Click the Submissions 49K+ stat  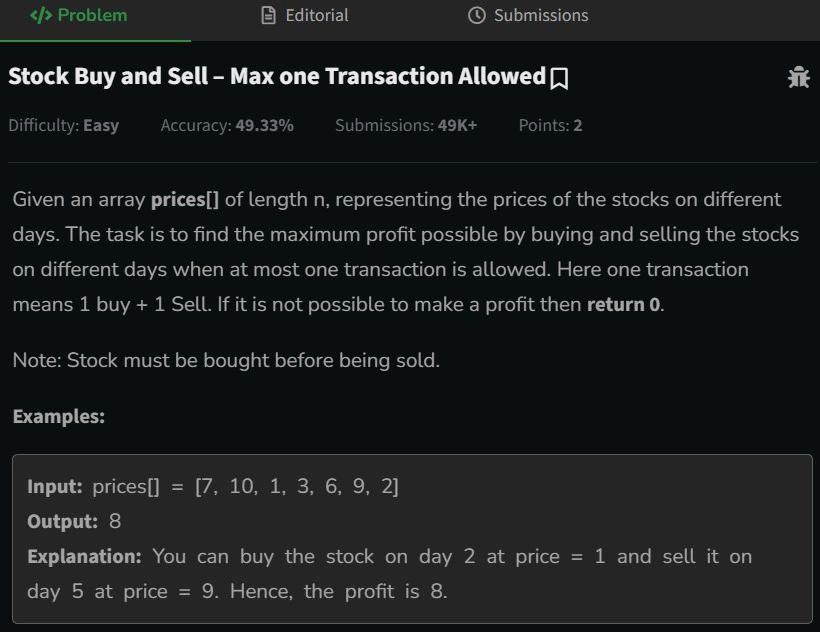(406, 125)
